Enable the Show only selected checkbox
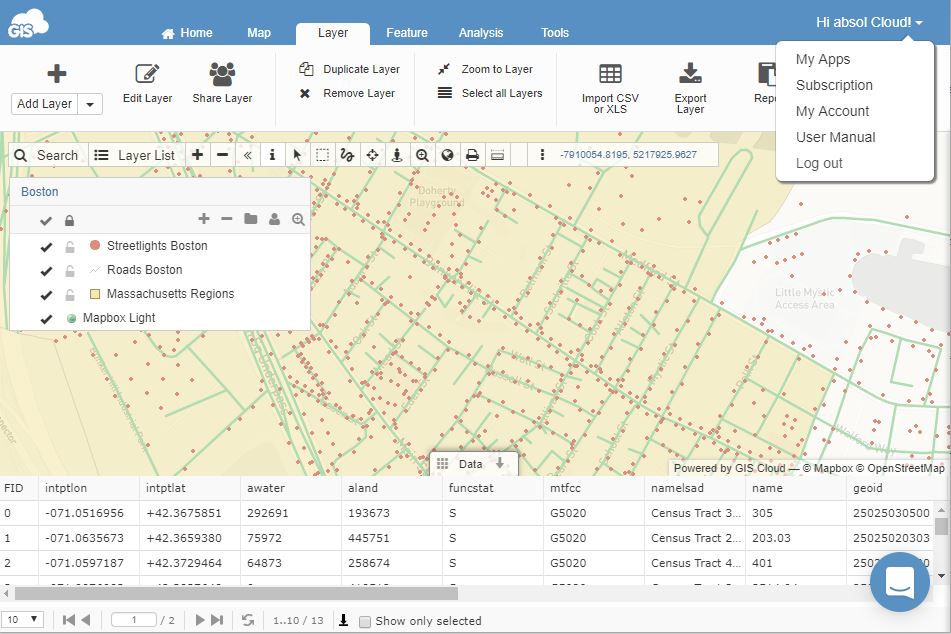Image resolution: width=951 pixels, height=634 pixels. 365,621
